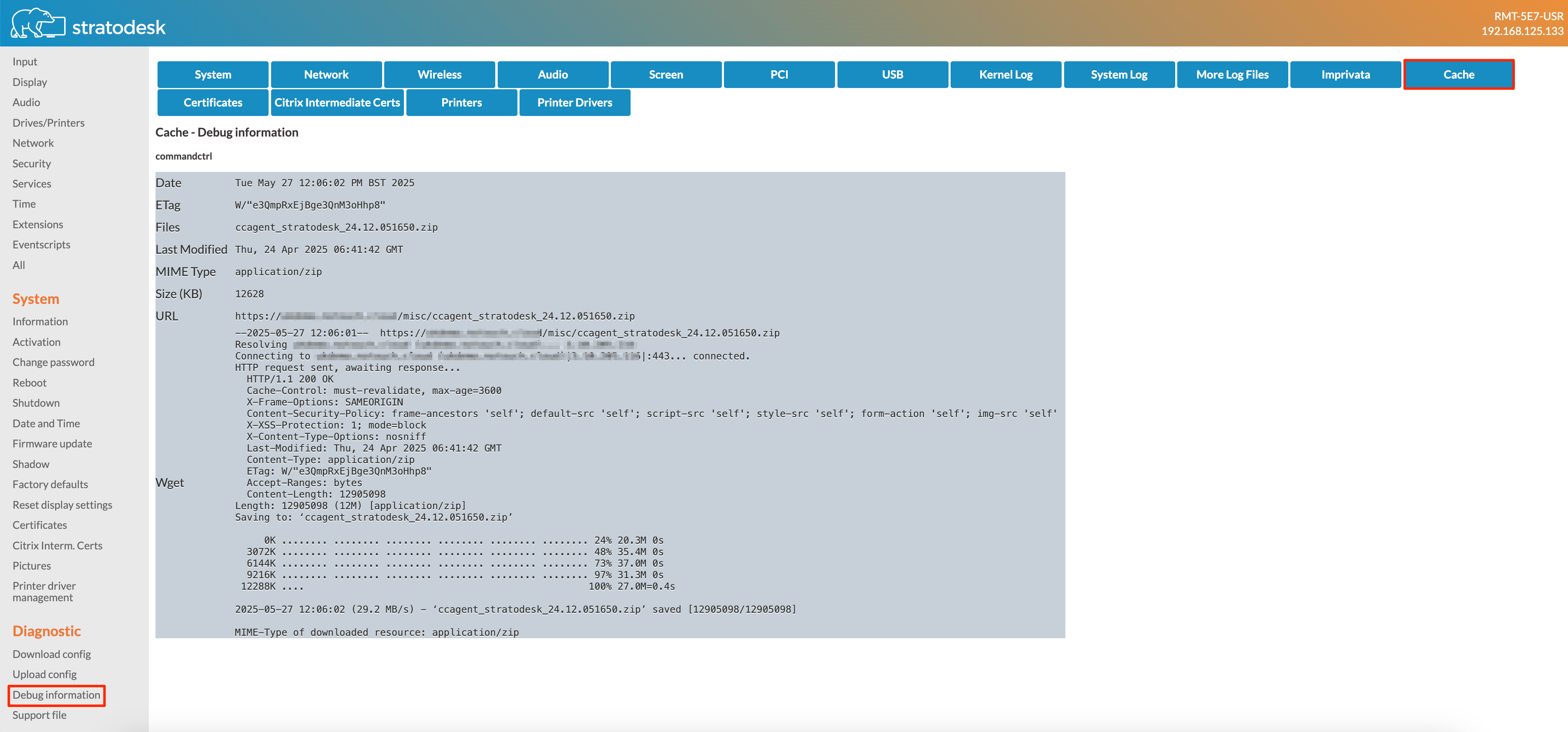
Task: Select the PCI tab
Action: pos(779,74)
